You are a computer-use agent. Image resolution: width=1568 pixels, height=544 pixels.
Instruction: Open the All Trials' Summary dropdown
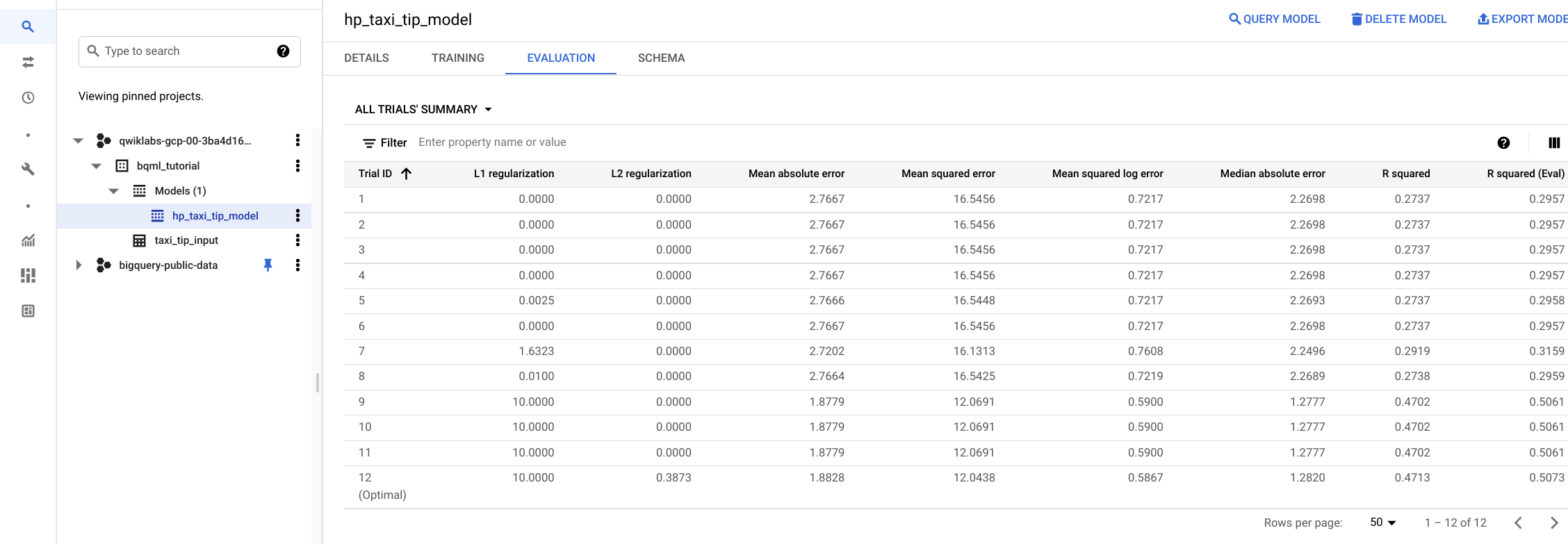pos(423,109)
